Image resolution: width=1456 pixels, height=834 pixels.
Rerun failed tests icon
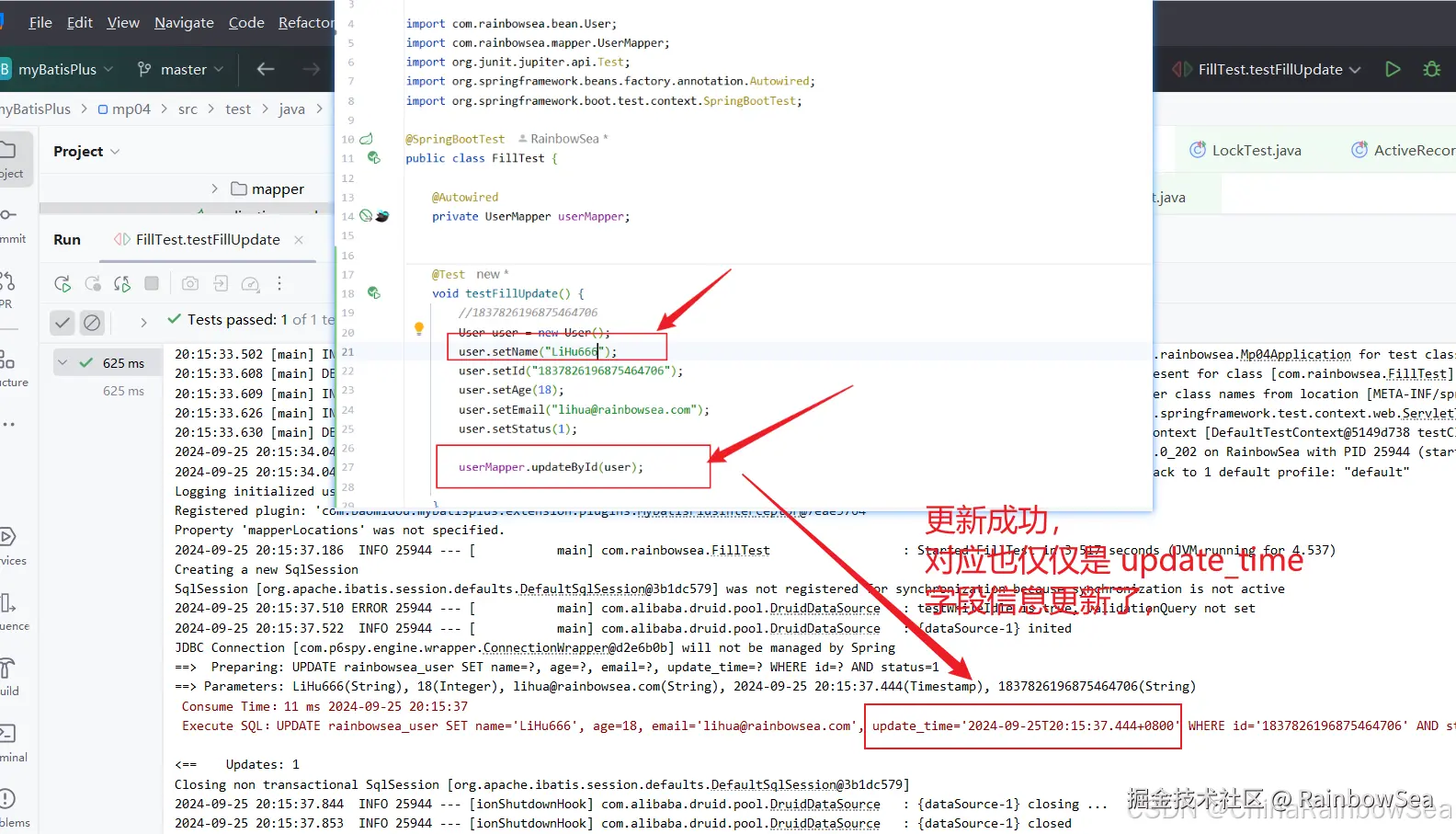point(93,284)
